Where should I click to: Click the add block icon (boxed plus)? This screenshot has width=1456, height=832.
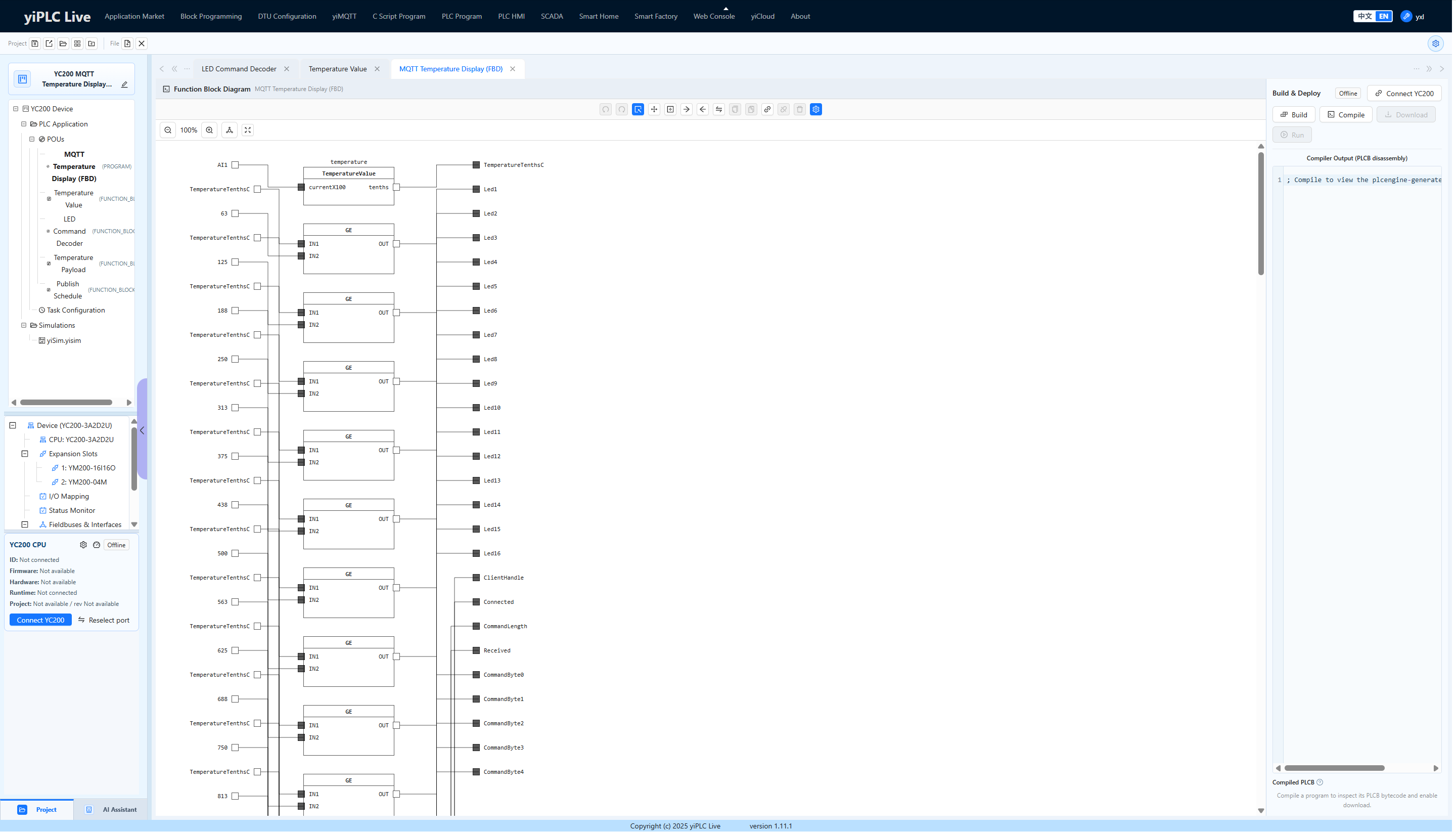pyautogui.click(x=670, y=109)
